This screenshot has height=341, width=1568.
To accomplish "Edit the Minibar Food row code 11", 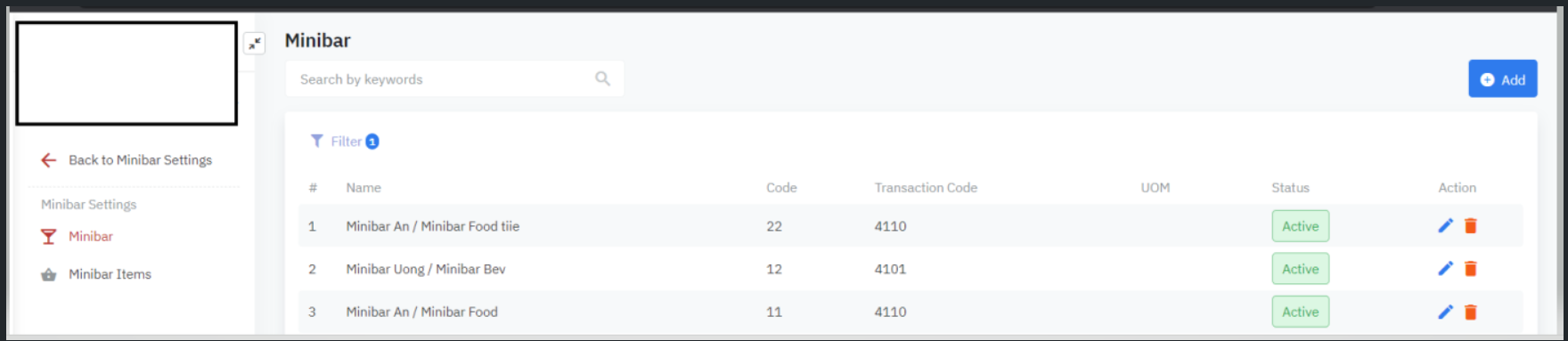I will 1445,312.
